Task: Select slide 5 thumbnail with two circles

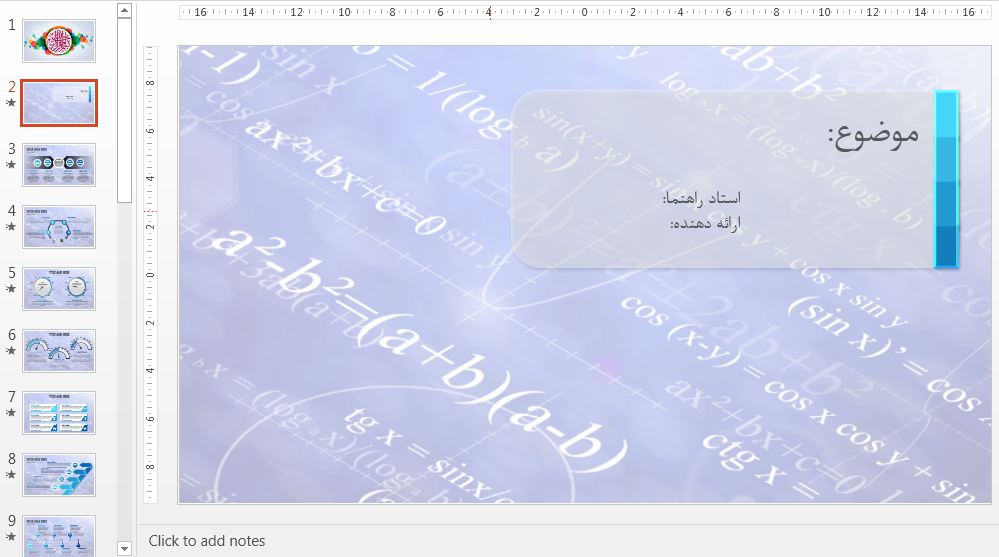Action: (x=59, y=288)
